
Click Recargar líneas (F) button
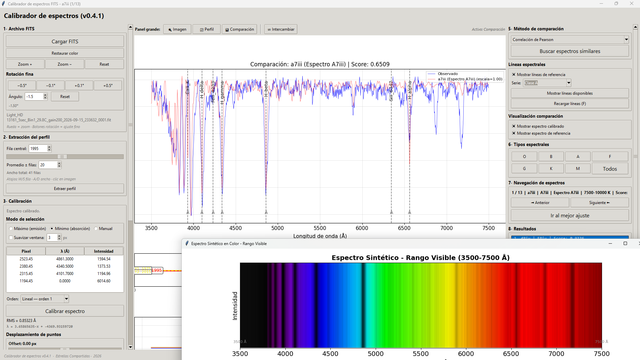click(x=570, y=104)
